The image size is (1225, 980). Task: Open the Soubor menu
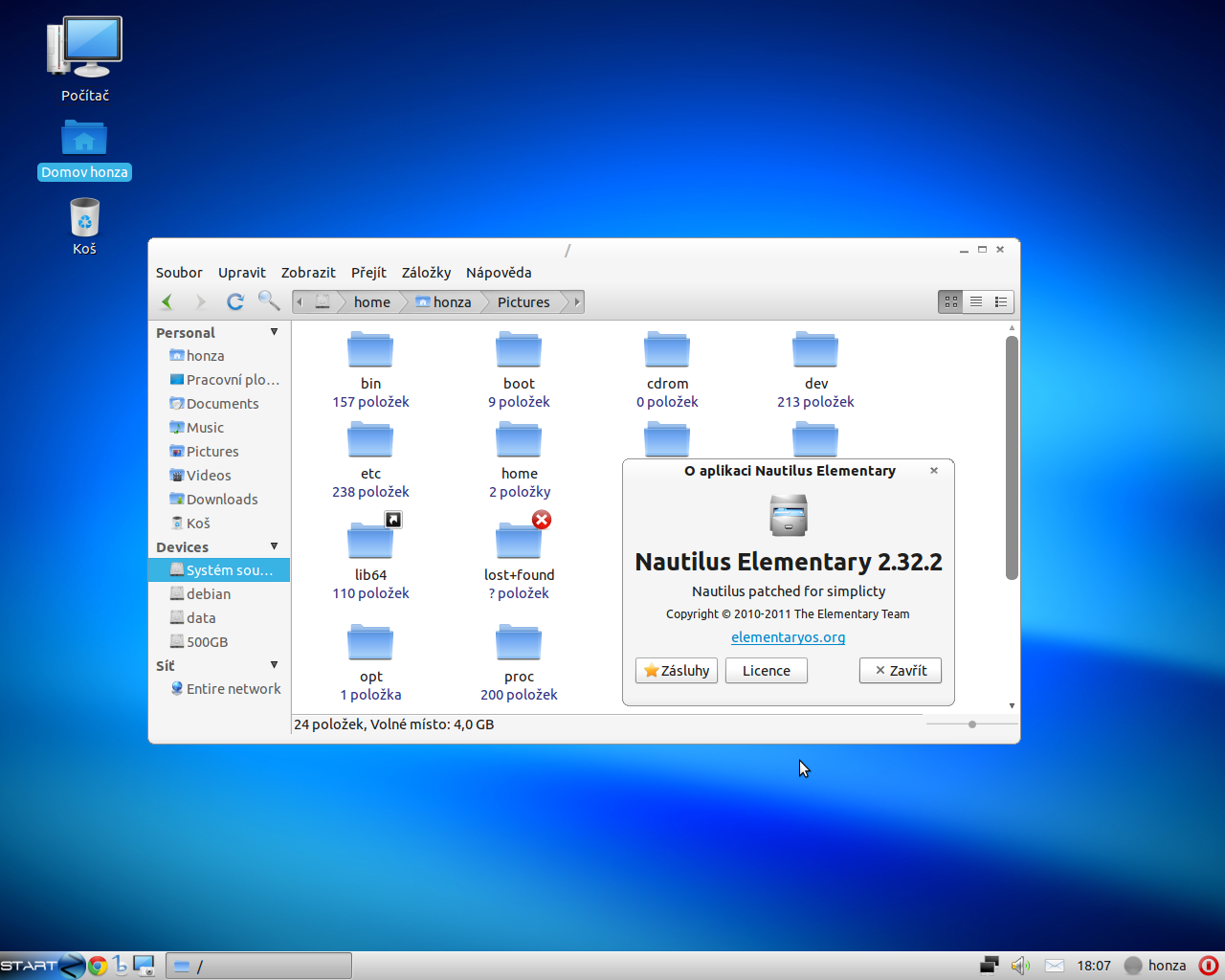pyautogui.click(x=179, y=273)
